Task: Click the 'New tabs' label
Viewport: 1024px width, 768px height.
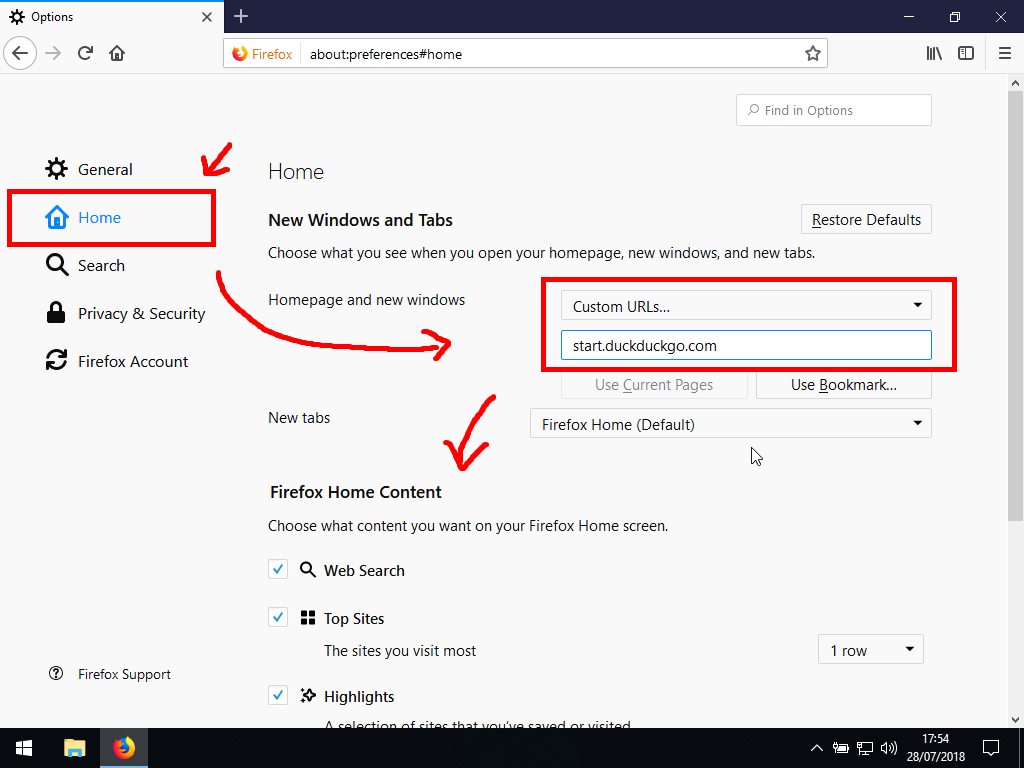Action: click(299, 417)
